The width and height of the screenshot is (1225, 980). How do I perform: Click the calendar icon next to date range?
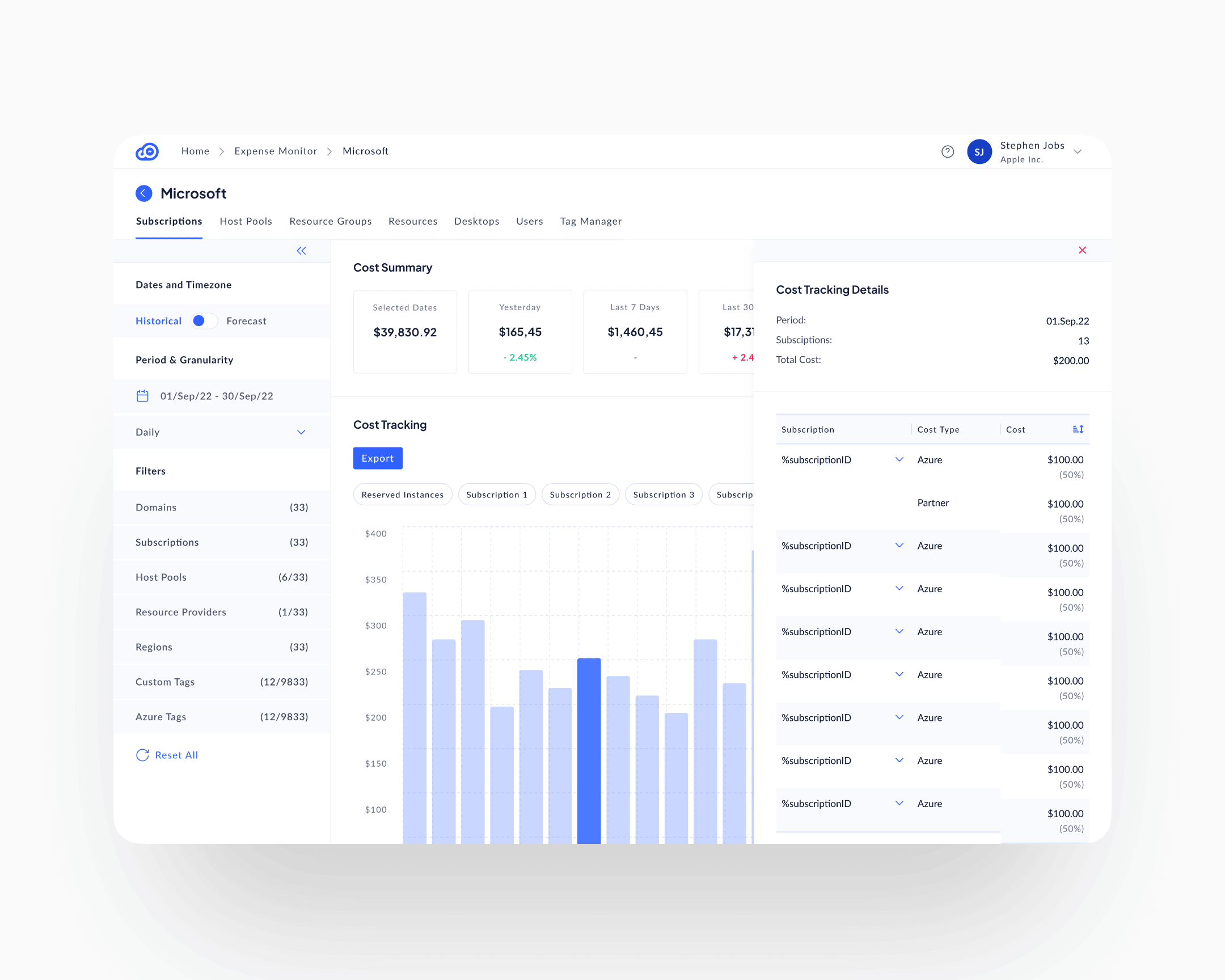pyautogui.click(x=142, y=396)
